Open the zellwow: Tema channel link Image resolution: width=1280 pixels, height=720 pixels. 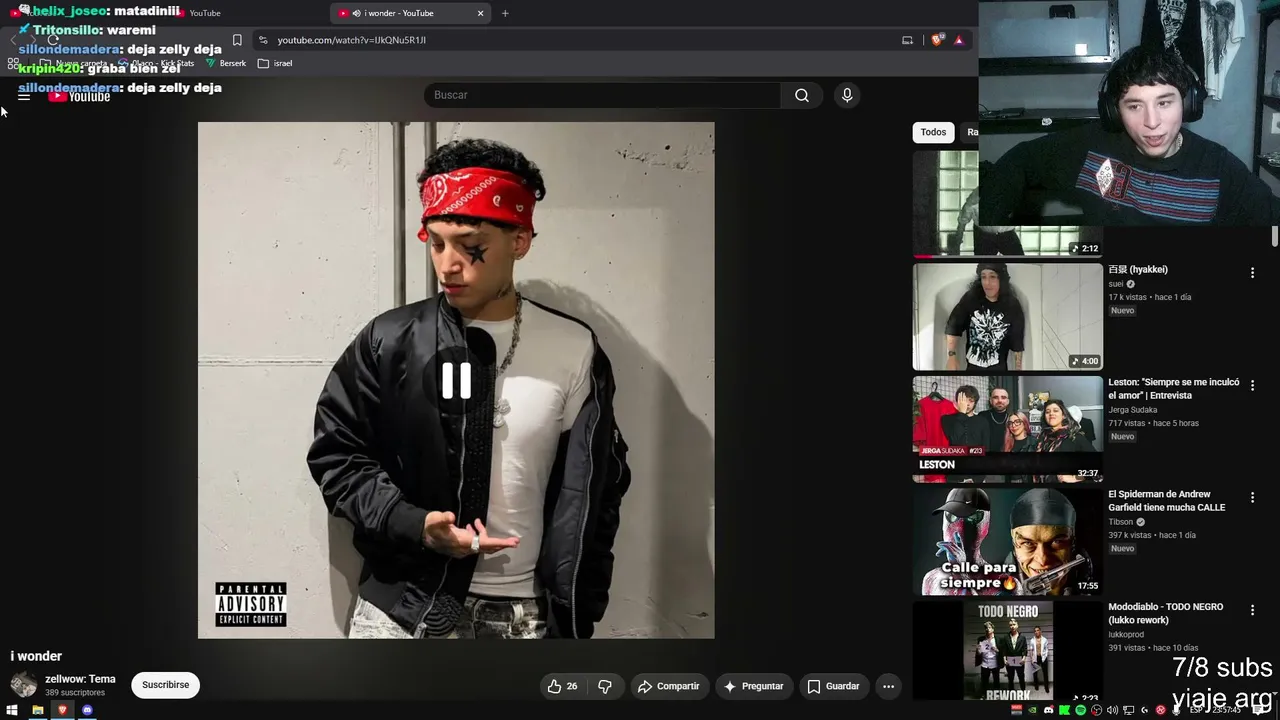(80, 679)
